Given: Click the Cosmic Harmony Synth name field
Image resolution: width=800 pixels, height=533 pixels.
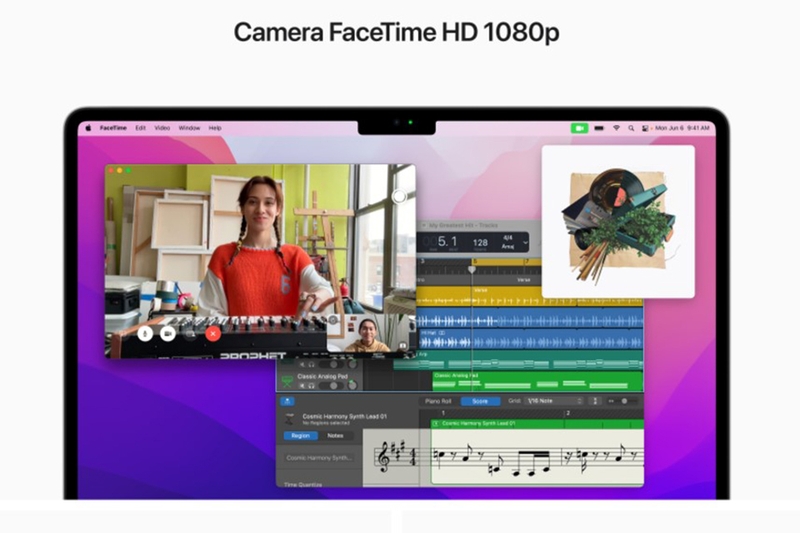Looking at the screenshot, I should (319, 458).
